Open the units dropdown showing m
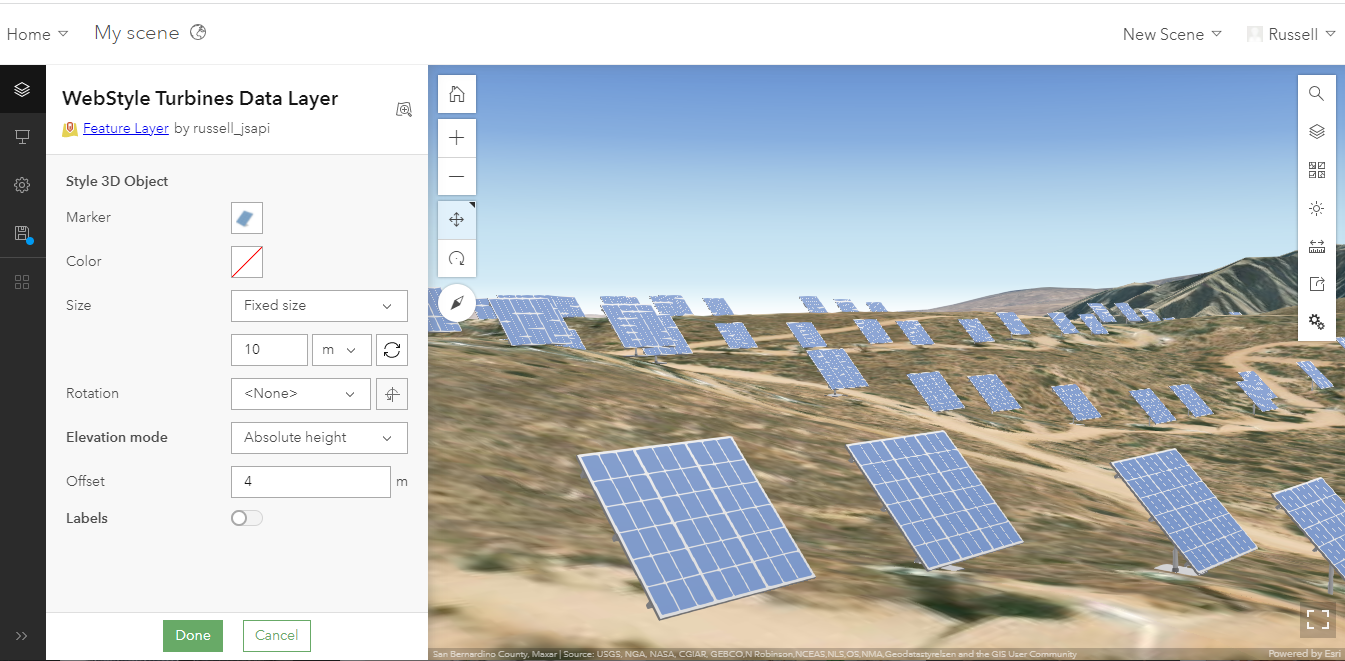This screenshot has height=661, width=1345. [342, 349]
